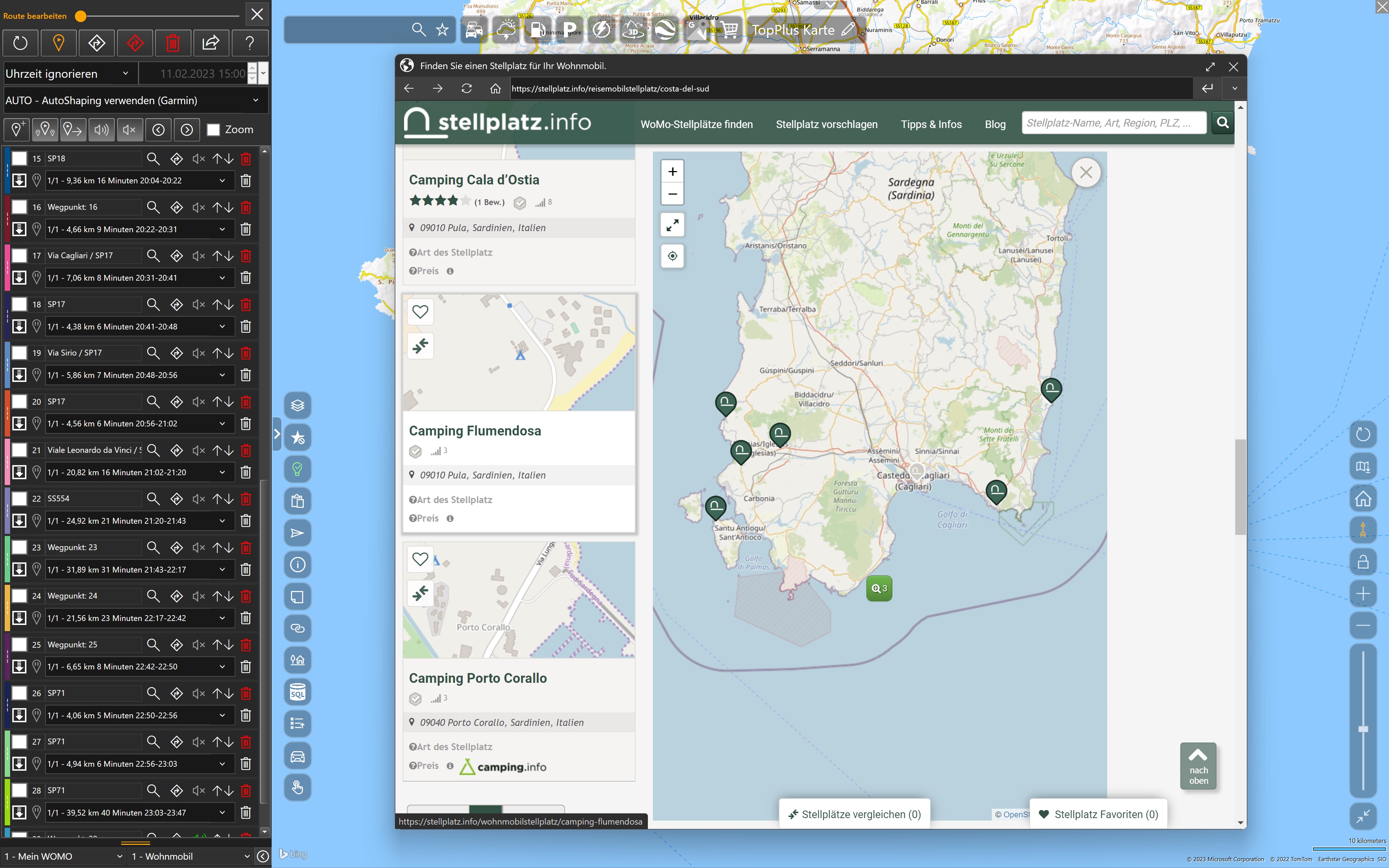Click the map layers sidebar icon
Screen dimensions: 1389x868
click(x=297, y=405)
